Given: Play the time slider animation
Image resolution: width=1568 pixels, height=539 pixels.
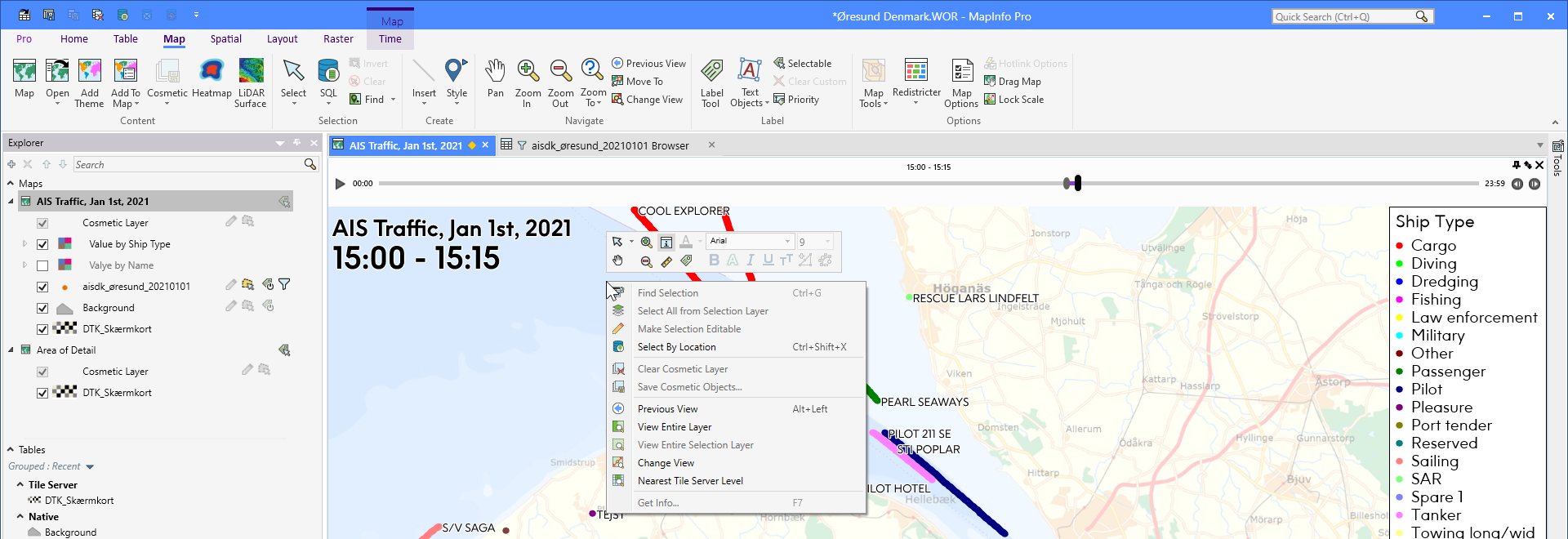Looking at the screenshot, I should (x=340, y=184).
